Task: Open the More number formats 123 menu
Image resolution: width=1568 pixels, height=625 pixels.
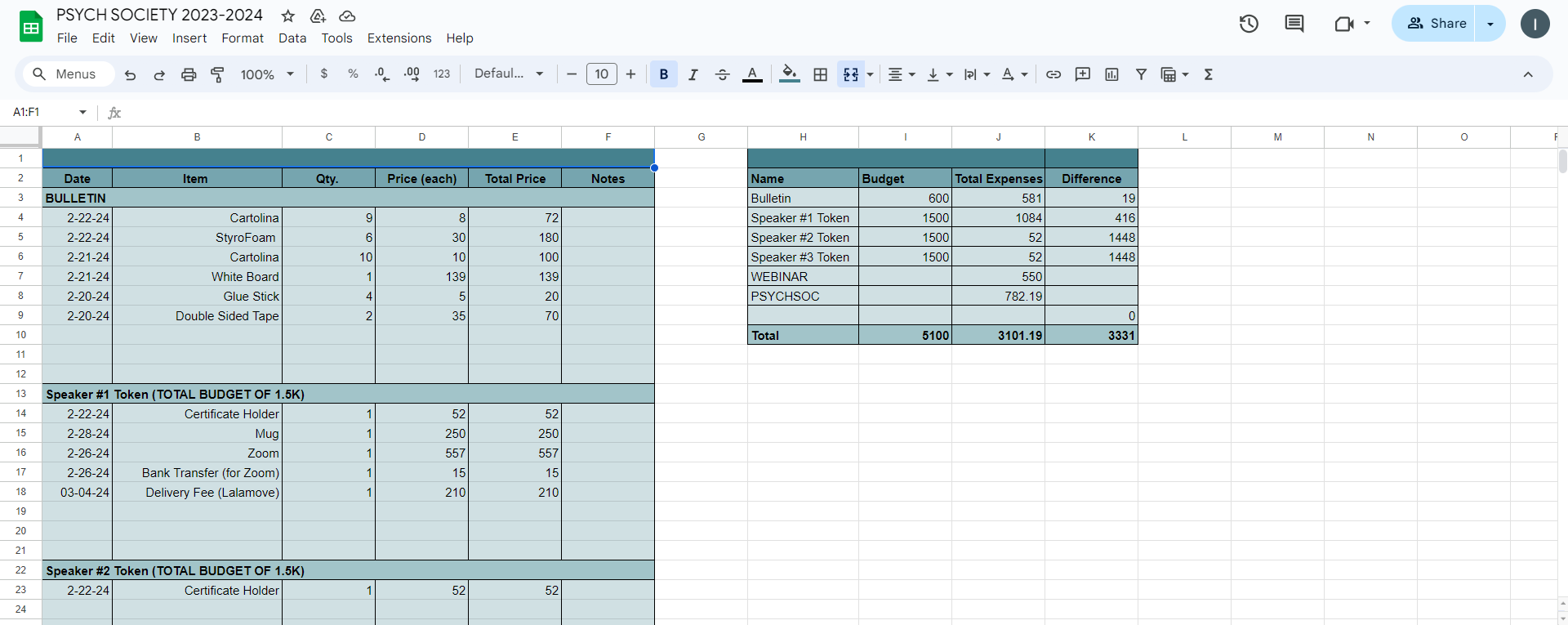Action: [442, 74]
